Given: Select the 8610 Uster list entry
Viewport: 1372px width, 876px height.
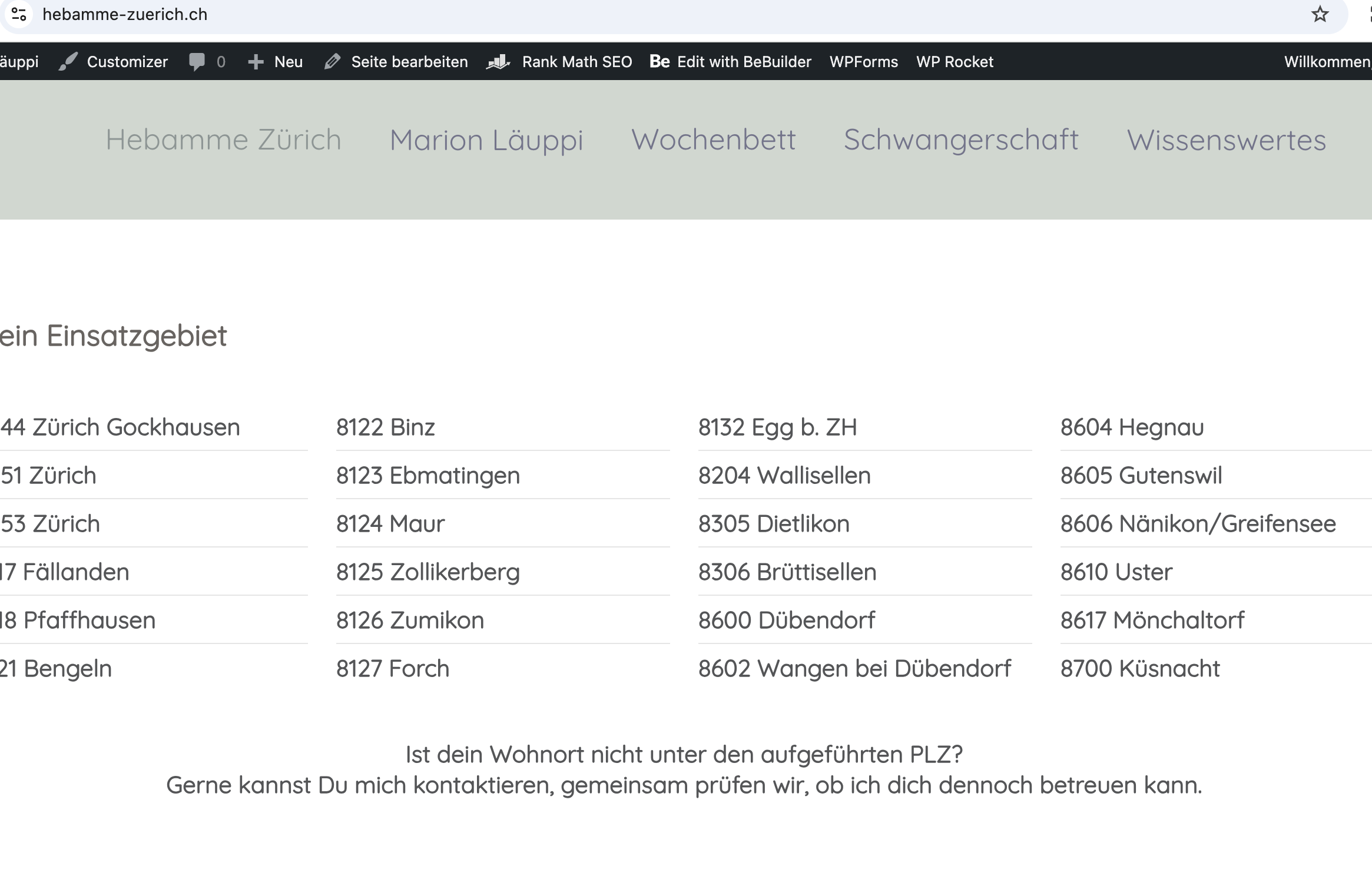Looking at the screenshot, I should tap(1116, 572).
